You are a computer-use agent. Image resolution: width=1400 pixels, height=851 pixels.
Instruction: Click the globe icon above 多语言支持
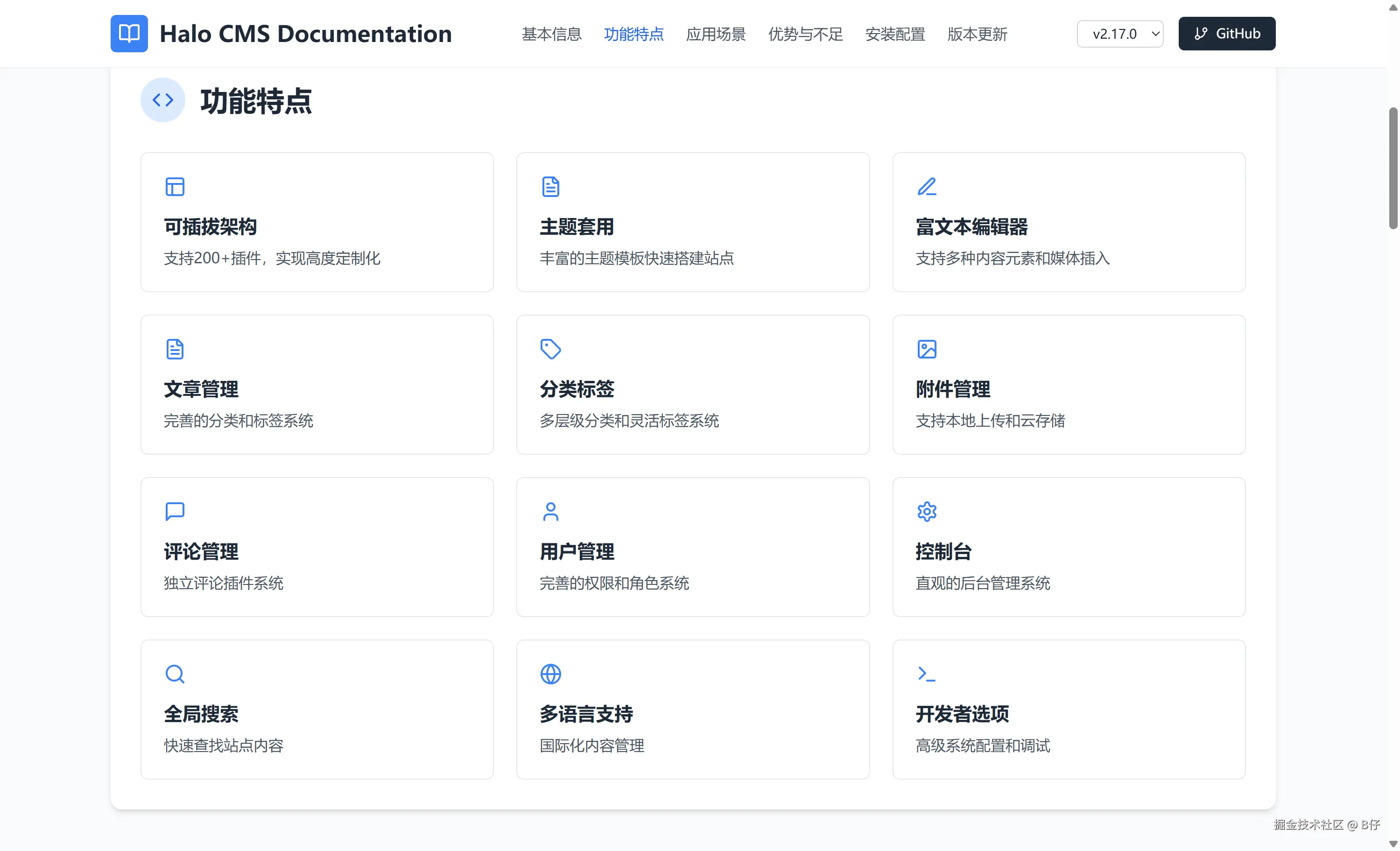(x=550, y=674)
